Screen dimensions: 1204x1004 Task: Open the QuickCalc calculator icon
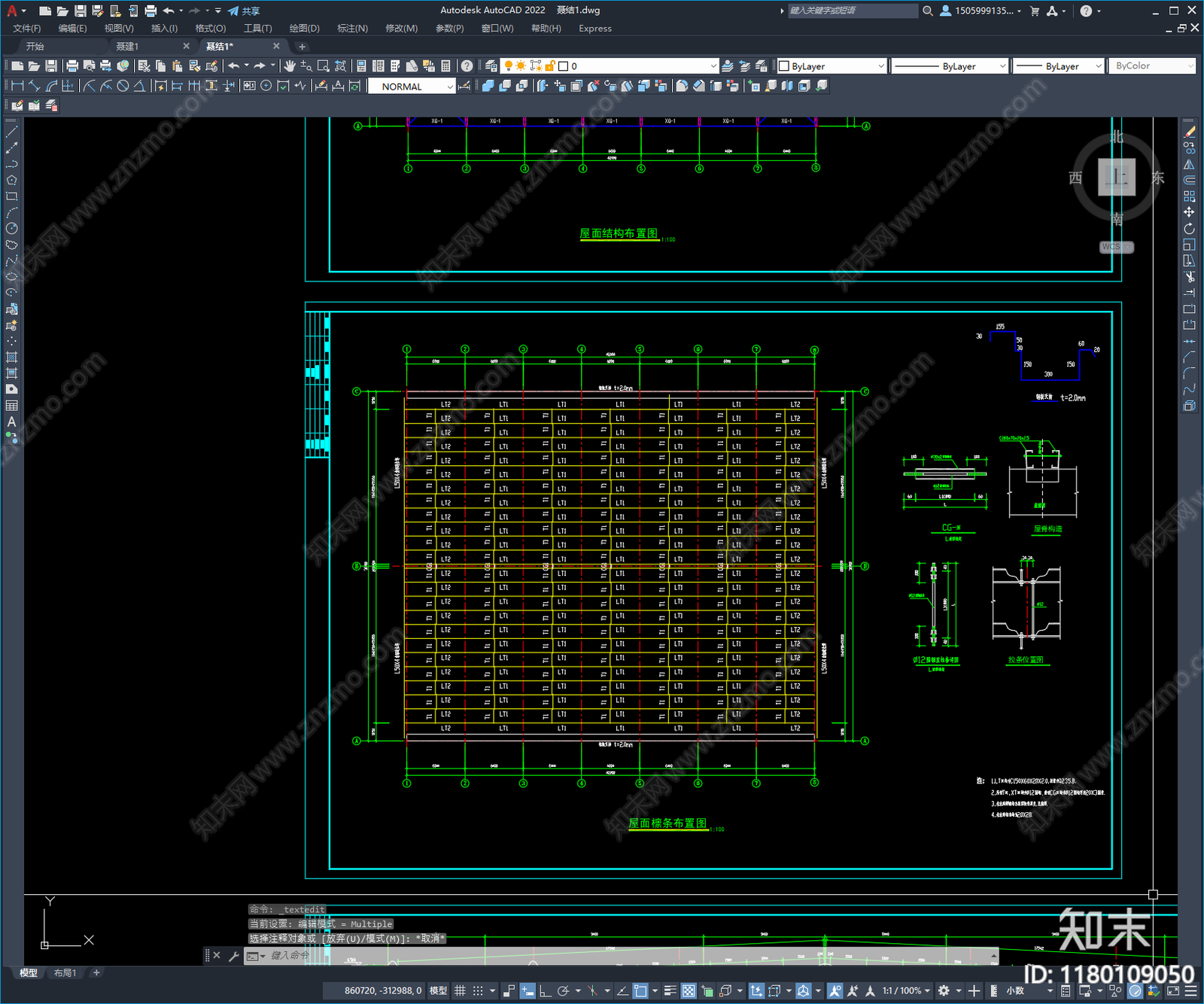pyautogui.click(x=445, y=66)
